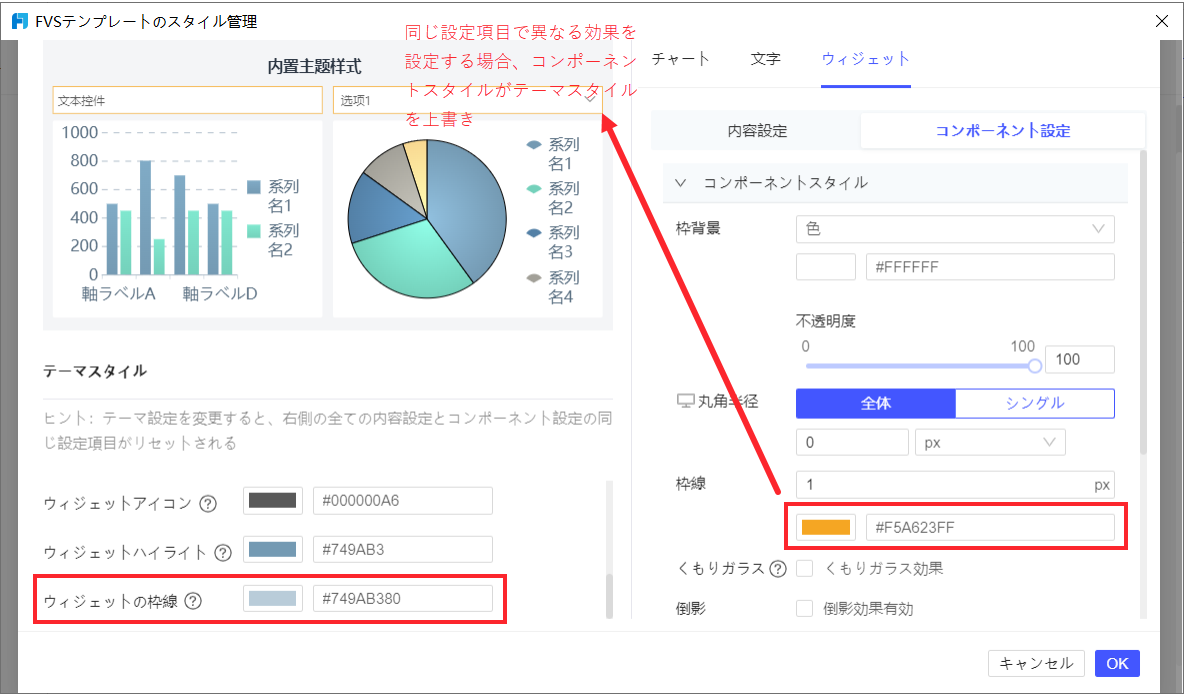Open the 选项1 dropdown in preview

pyautogui.click(x=467, y=100)
